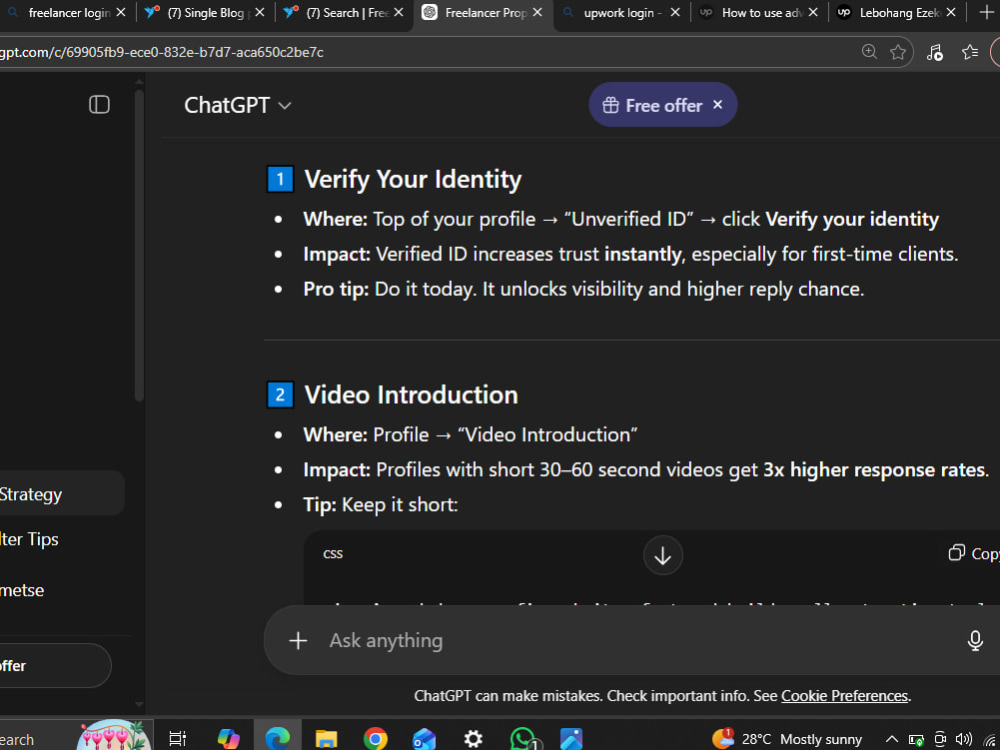1000x750 pixels.
Task: Click the sidebar vertical scrollbar
Action: (x=139, y=246)
